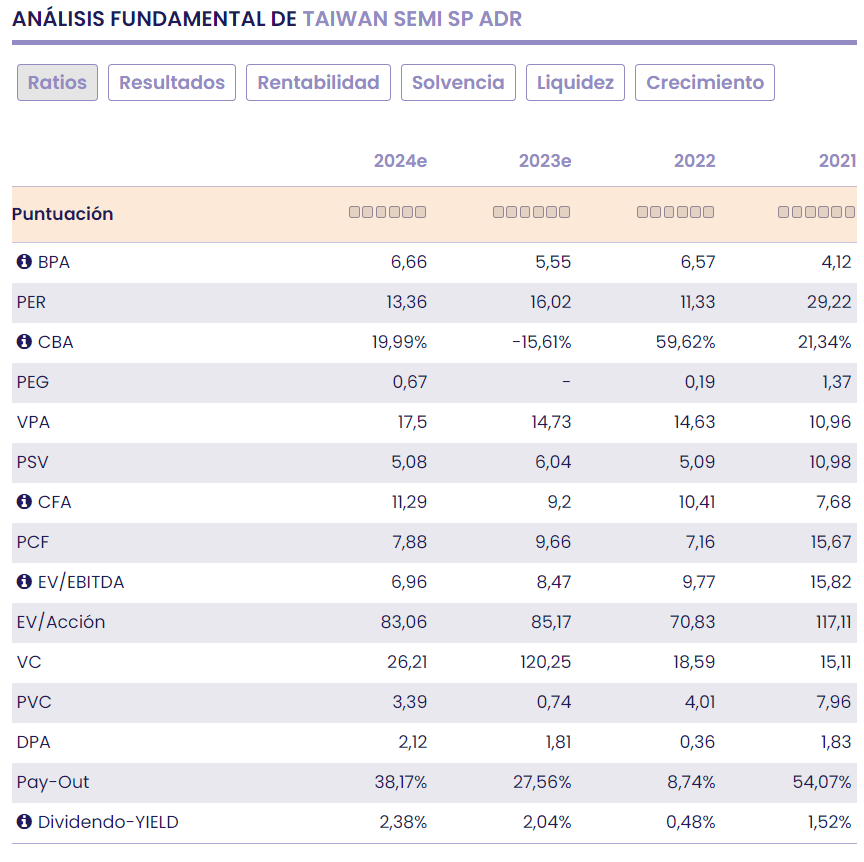Click the info icon beside CBA

pyautogui.click(x=25, y=342)
